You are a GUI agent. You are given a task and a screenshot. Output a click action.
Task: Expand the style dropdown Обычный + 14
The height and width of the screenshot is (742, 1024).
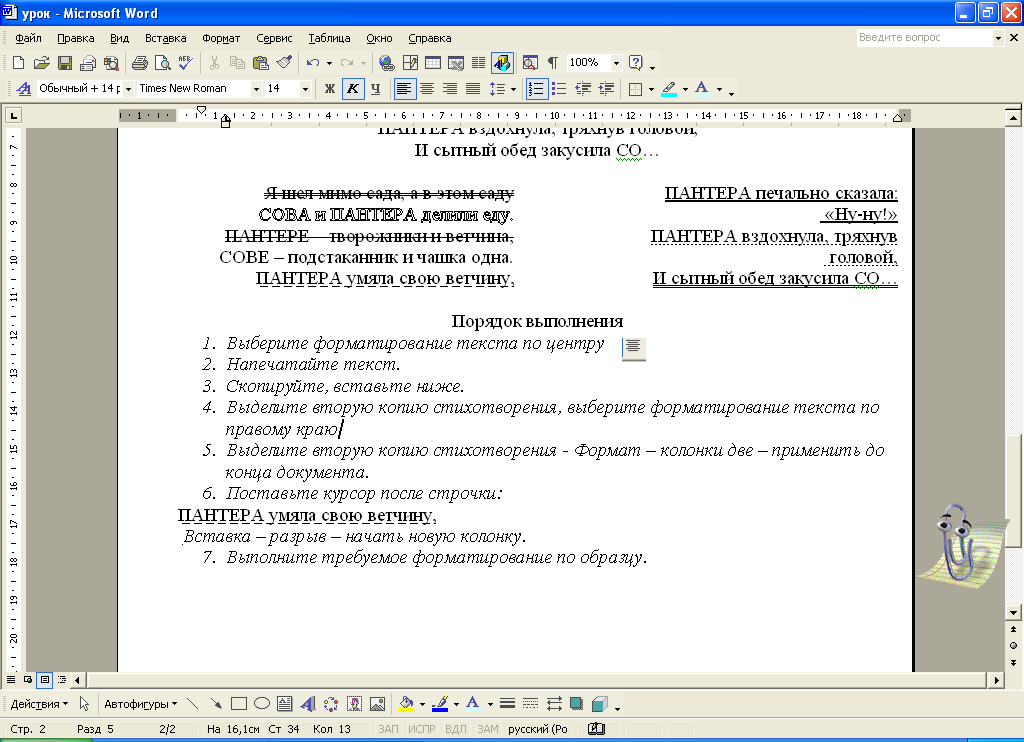(x=129, y=88)
